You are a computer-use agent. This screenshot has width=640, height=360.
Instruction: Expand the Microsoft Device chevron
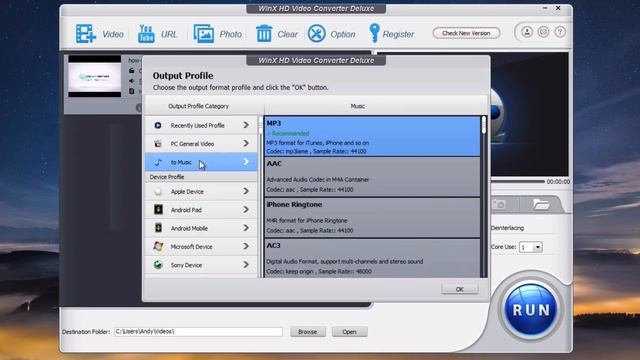[246, 246]
